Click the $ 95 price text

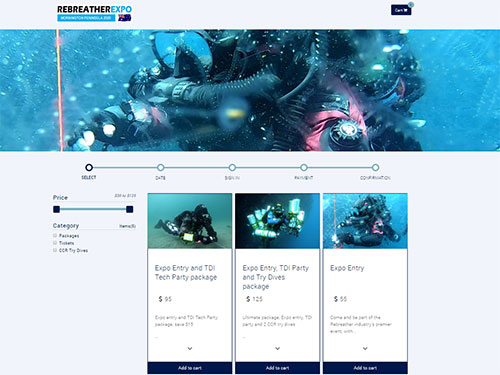point(165,299)
